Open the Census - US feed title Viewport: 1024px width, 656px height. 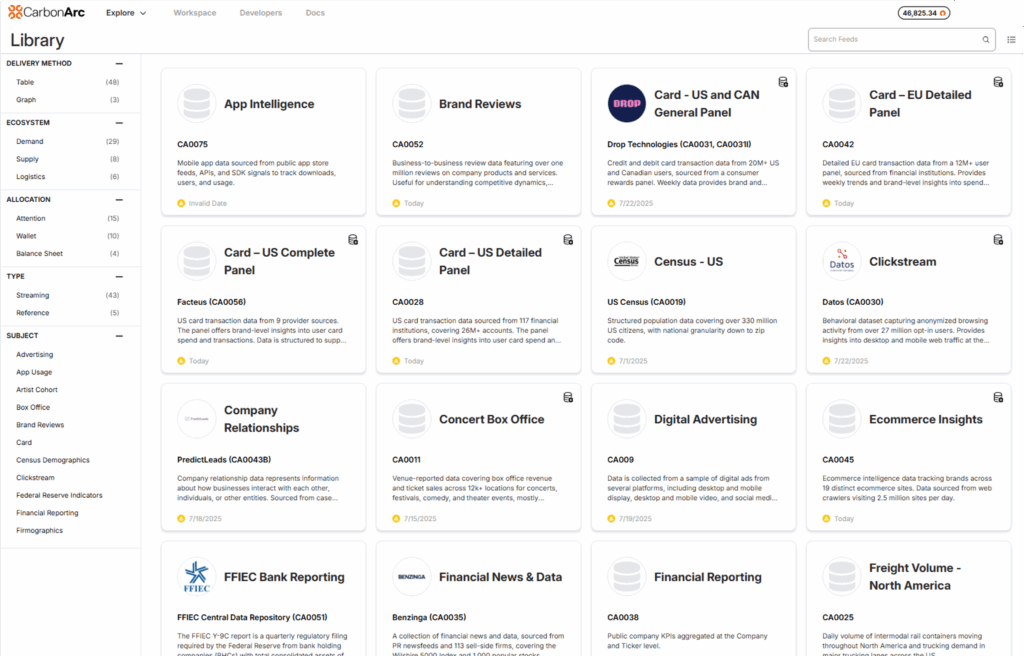click(688, 262)
